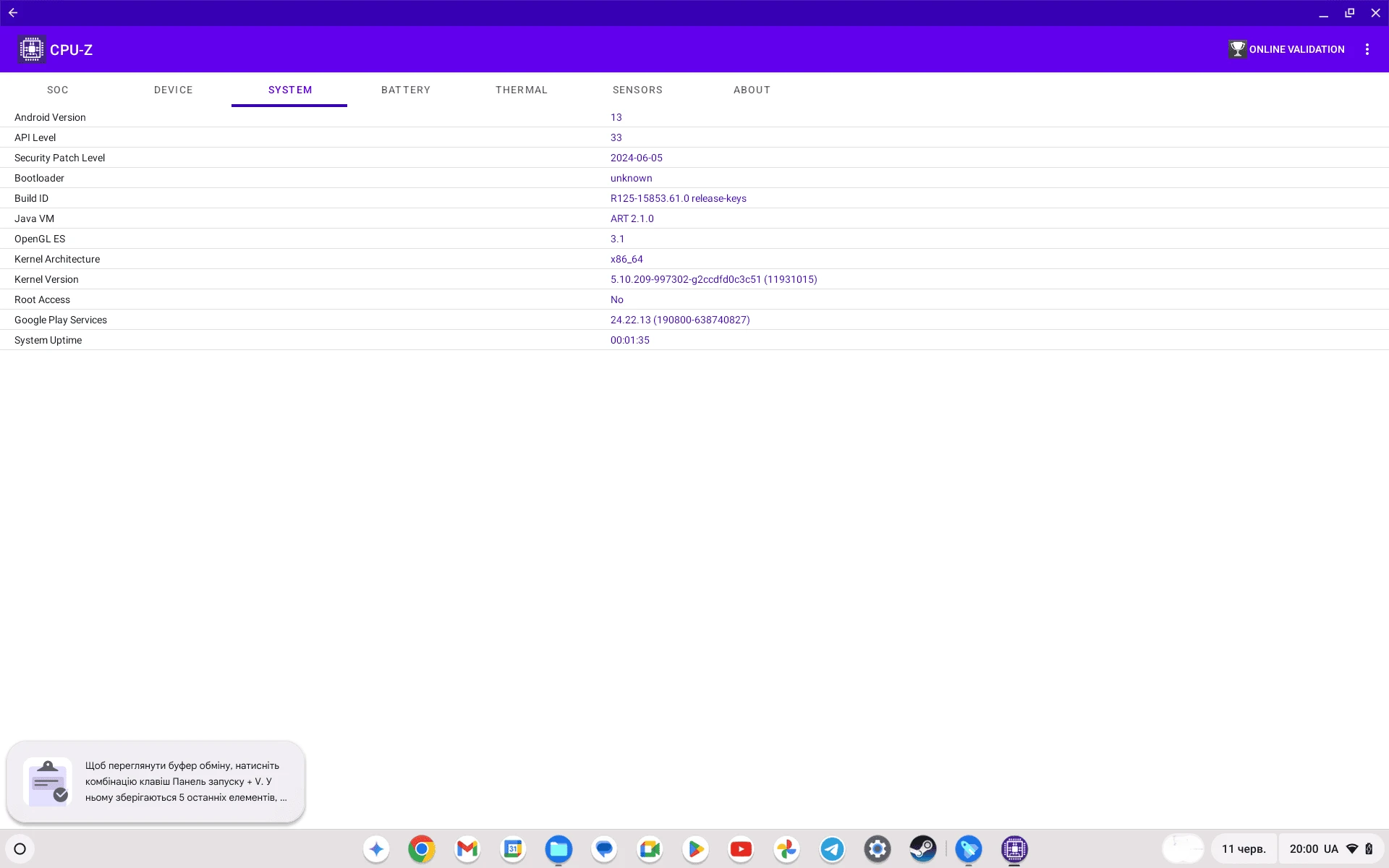The height and width of the screenshot is (868, 1389).
Task: Click the Wi-Fi status icon
Action: 1352,849
